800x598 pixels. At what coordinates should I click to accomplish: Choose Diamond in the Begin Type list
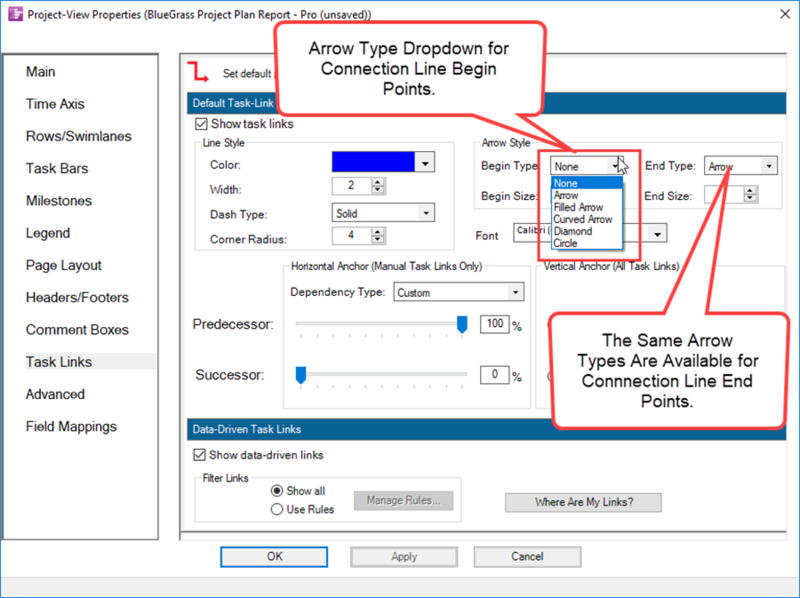click(x=587, y=231)
